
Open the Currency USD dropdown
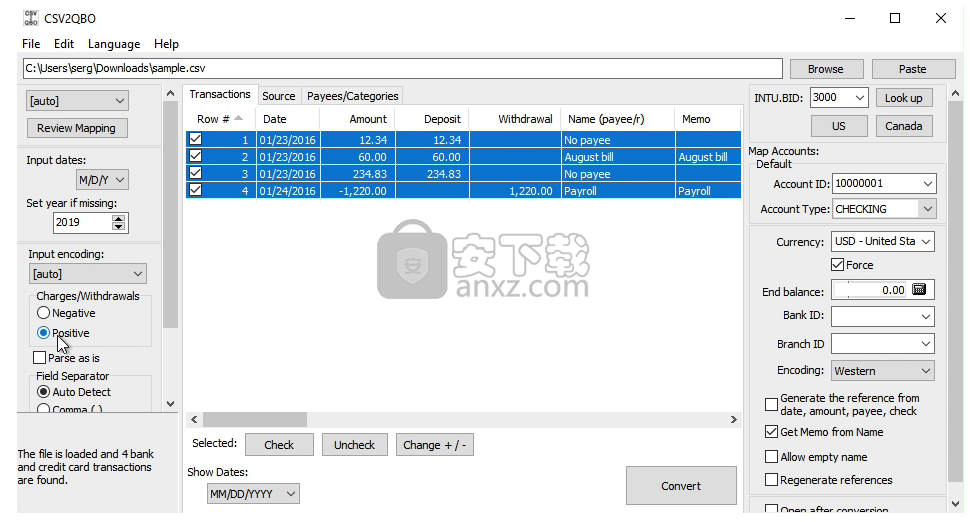pos(883,241)
